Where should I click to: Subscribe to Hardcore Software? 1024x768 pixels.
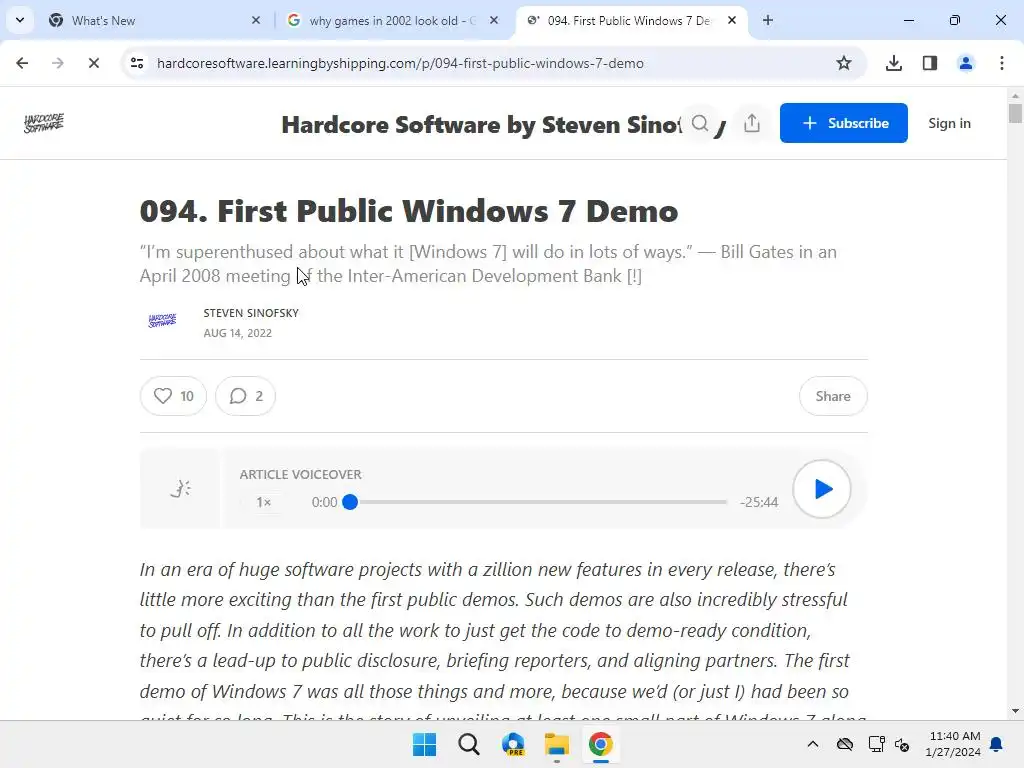tap(844, 123)
